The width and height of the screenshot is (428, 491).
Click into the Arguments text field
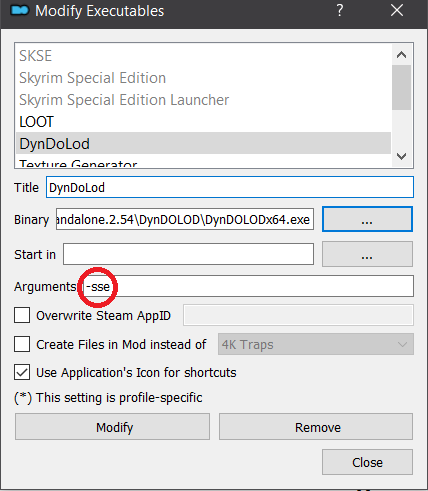247,286
